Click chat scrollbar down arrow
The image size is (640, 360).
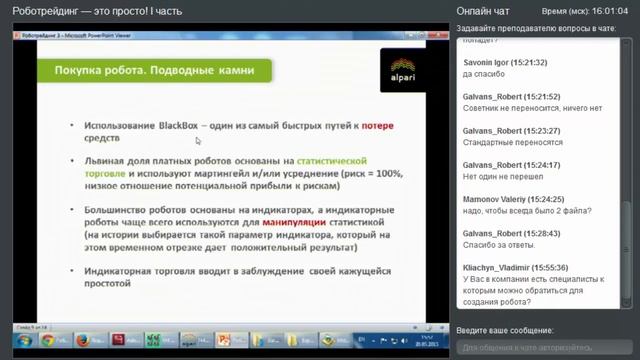click(x=626, y=303)
